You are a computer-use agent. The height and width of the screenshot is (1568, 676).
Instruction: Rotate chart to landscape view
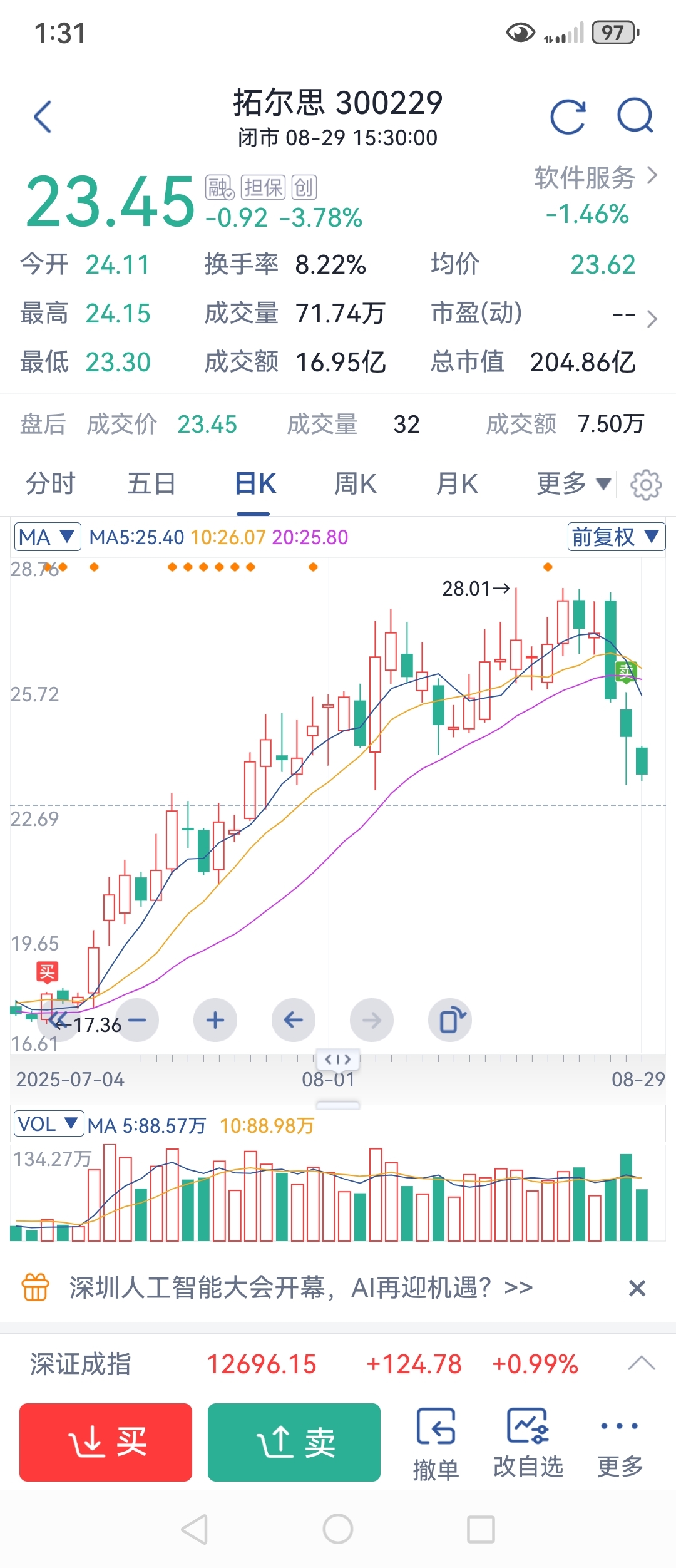(450, 1020)
